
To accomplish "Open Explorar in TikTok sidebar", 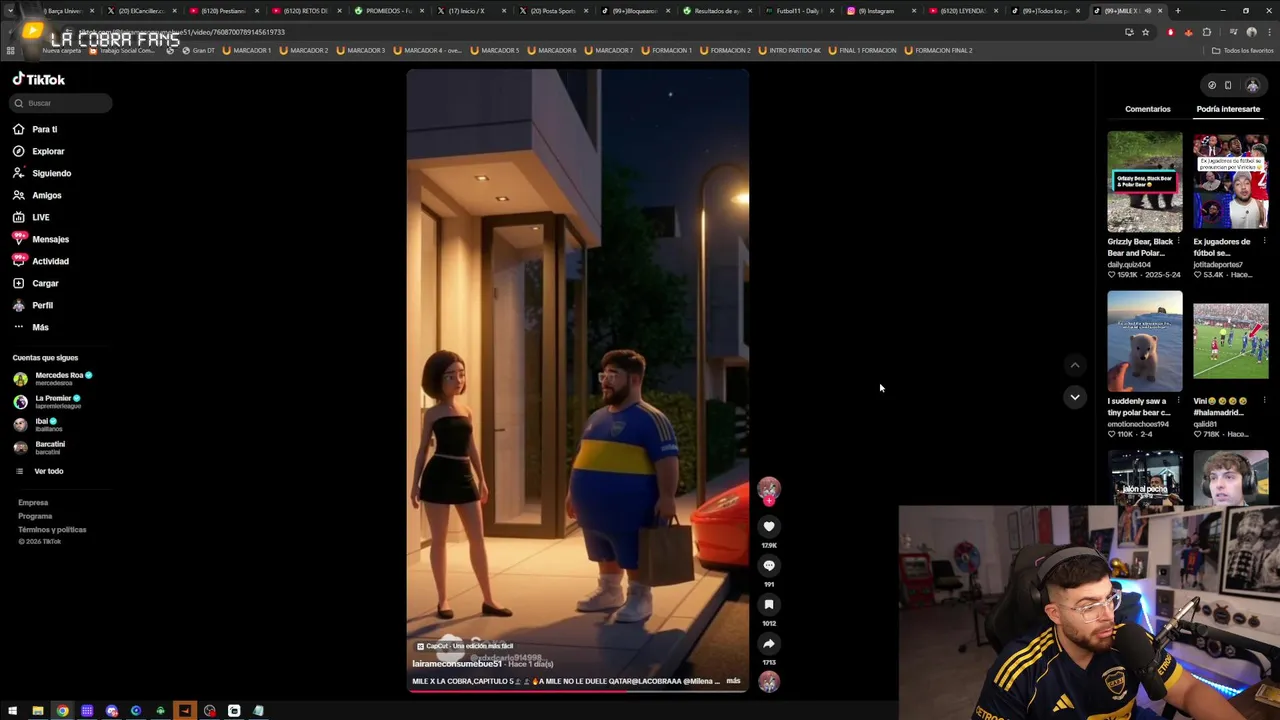I will click(38, 151).
